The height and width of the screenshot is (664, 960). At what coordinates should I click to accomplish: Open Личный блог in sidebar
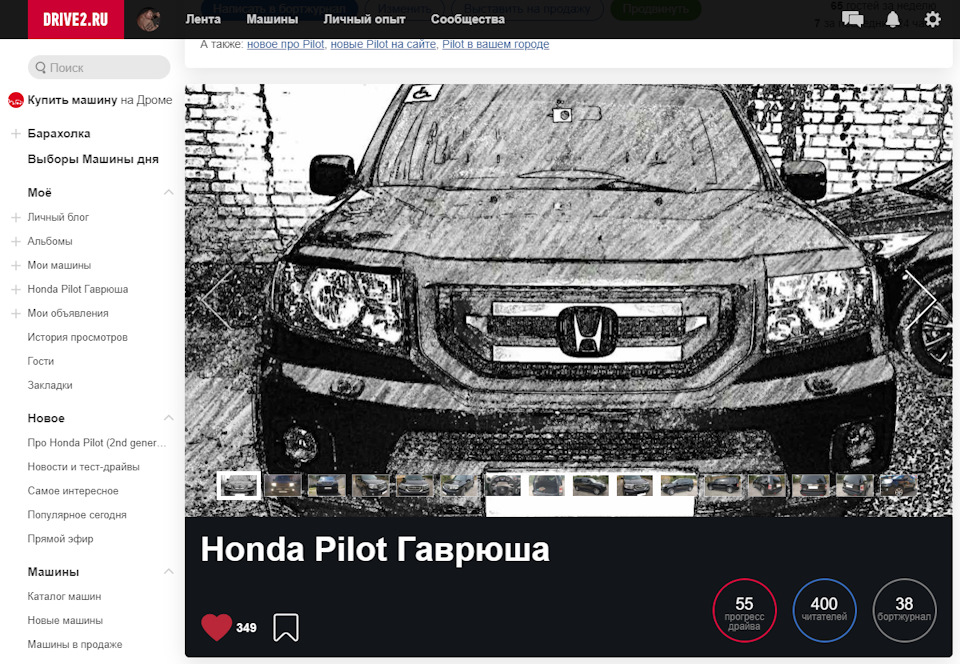pos(58,217)
